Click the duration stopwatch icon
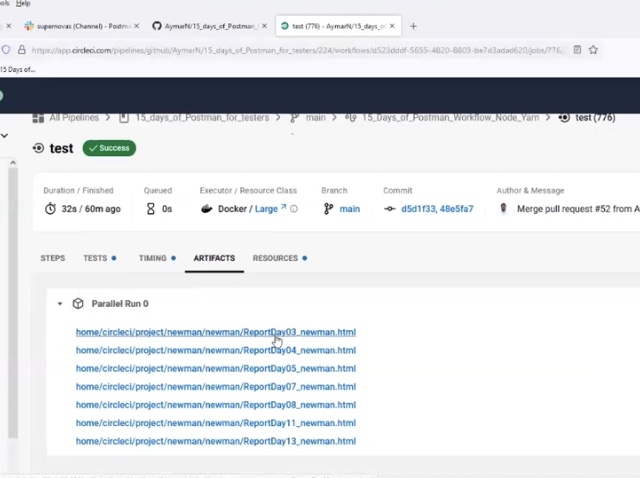This screenshot has height=478, width=640. (50, 209)
